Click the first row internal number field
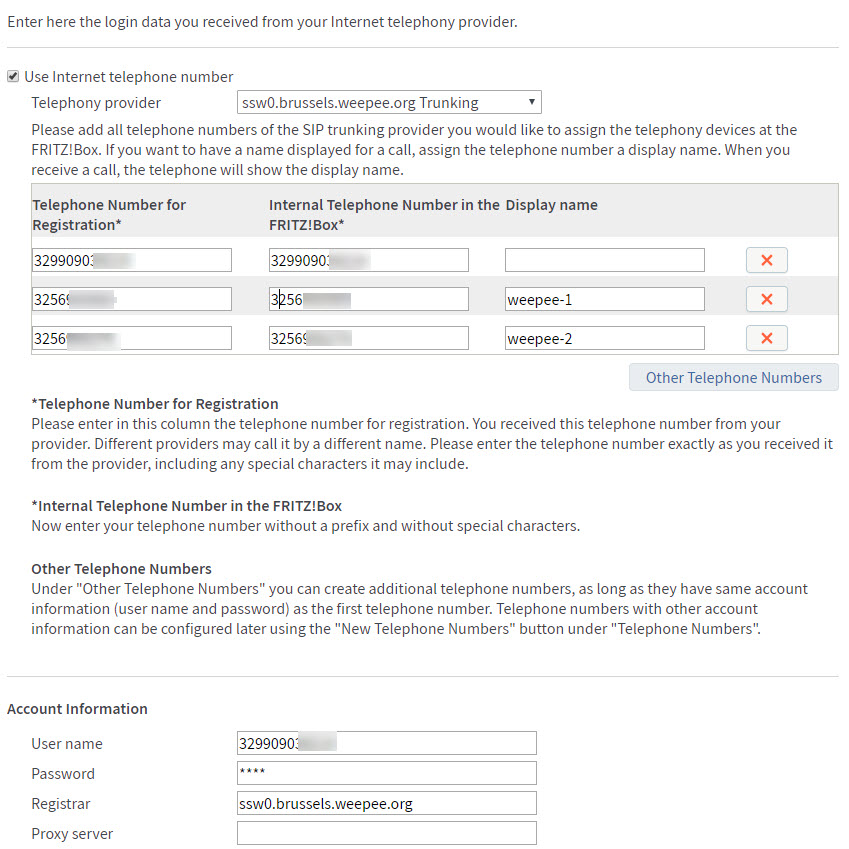The image size is (849, 849). (x=368, y=260)
